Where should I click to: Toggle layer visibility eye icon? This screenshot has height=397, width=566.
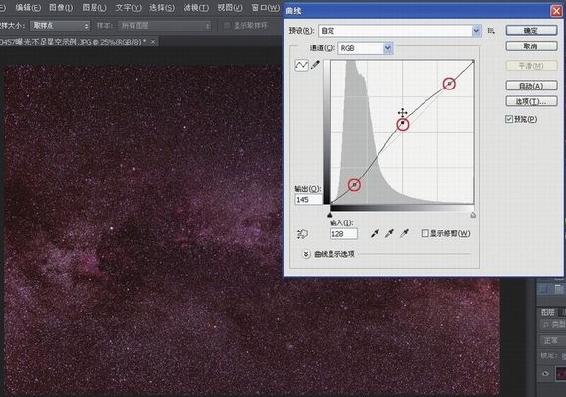coord(546,373)
